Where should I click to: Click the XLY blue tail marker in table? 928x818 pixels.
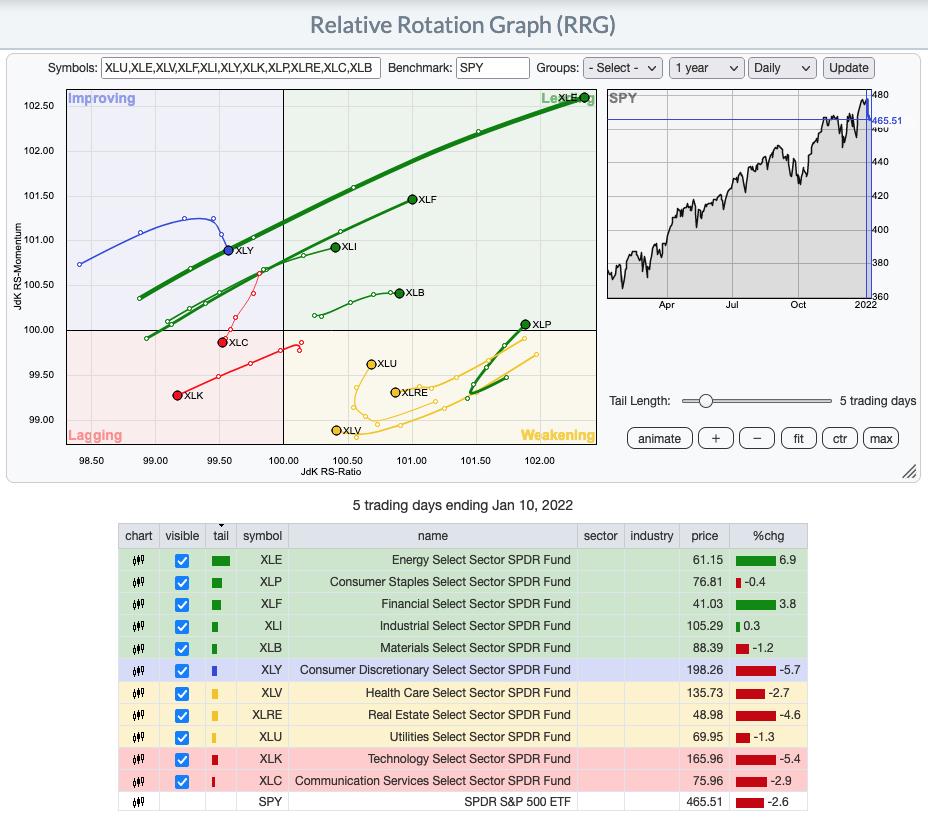tap(214, 671)
